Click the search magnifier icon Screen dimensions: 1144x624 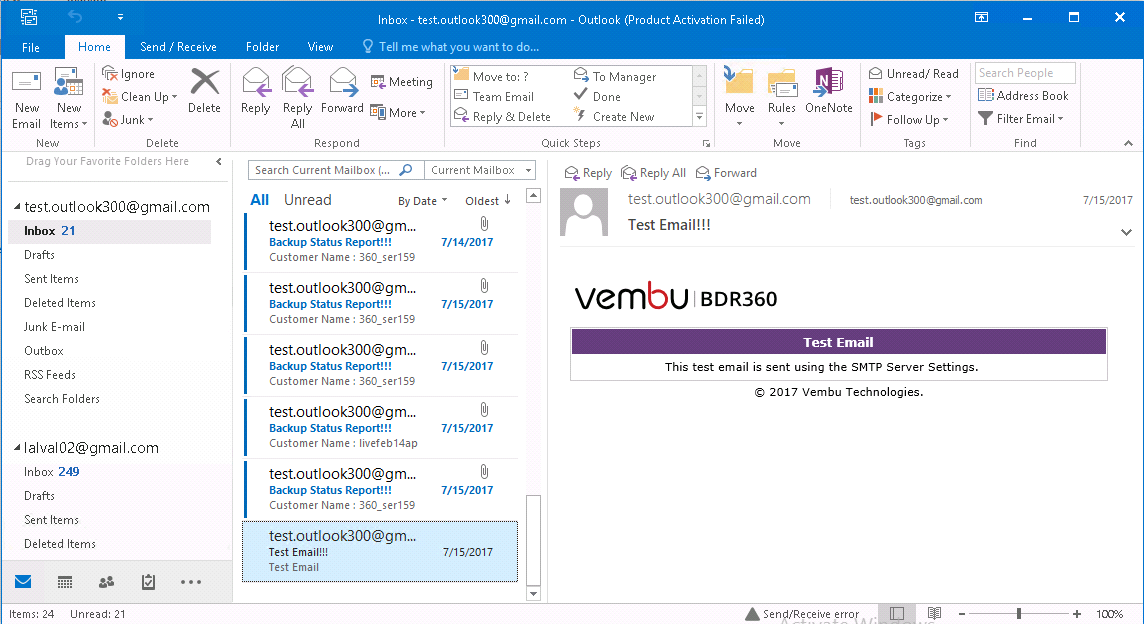406,170
